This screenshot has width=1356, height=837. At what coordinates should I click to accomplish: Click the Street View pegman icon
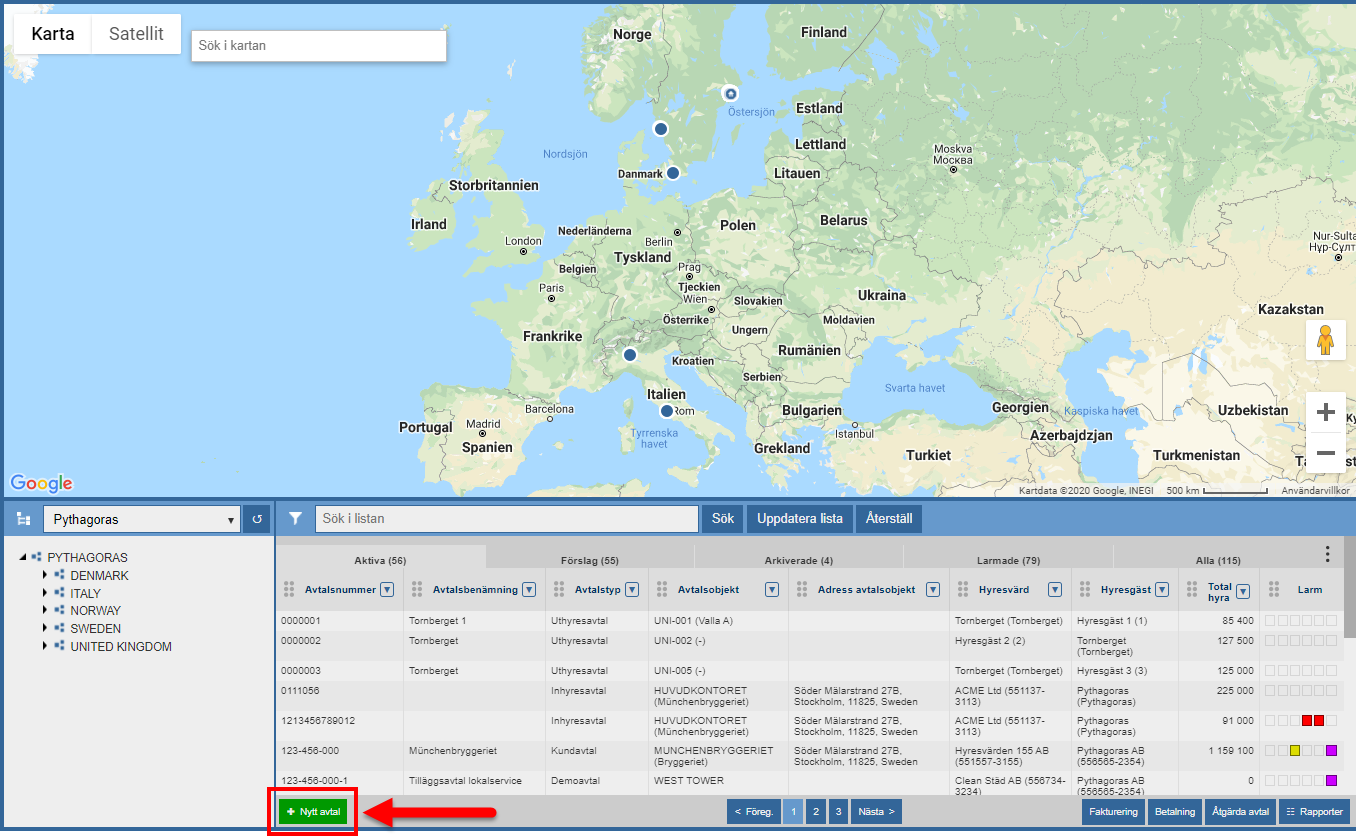point(1325,340)
